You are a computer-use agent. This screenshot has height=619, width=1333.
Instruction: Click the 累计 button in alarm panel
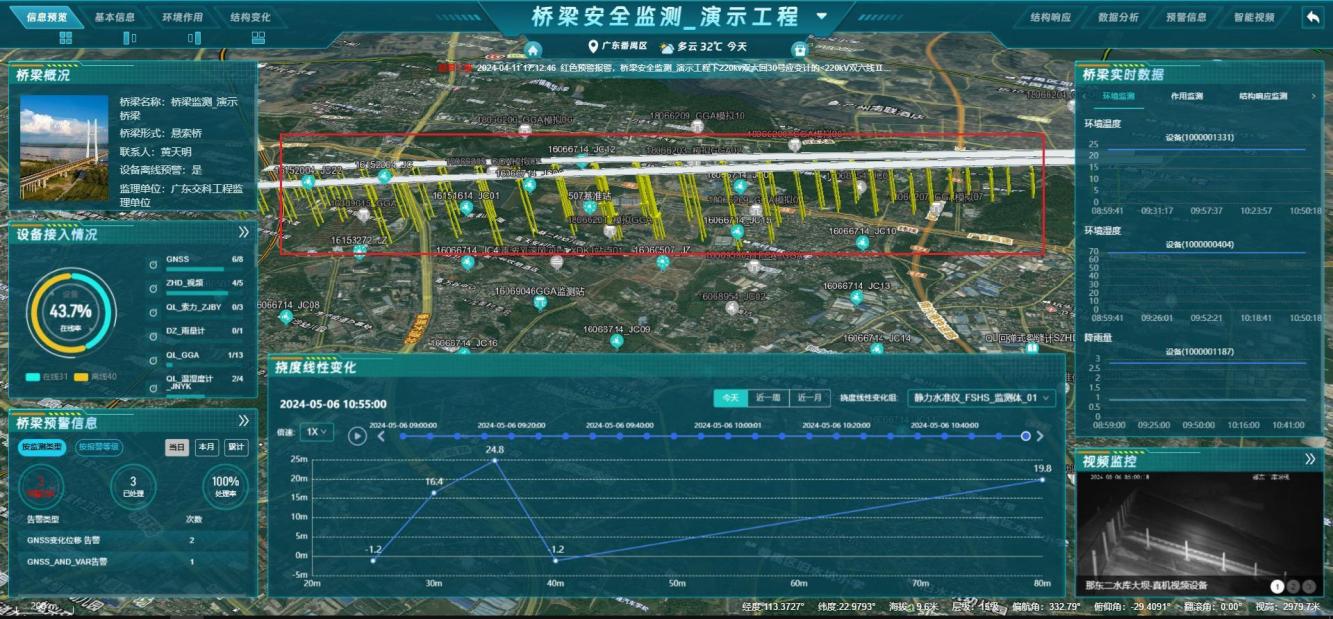tap(236, 447)
